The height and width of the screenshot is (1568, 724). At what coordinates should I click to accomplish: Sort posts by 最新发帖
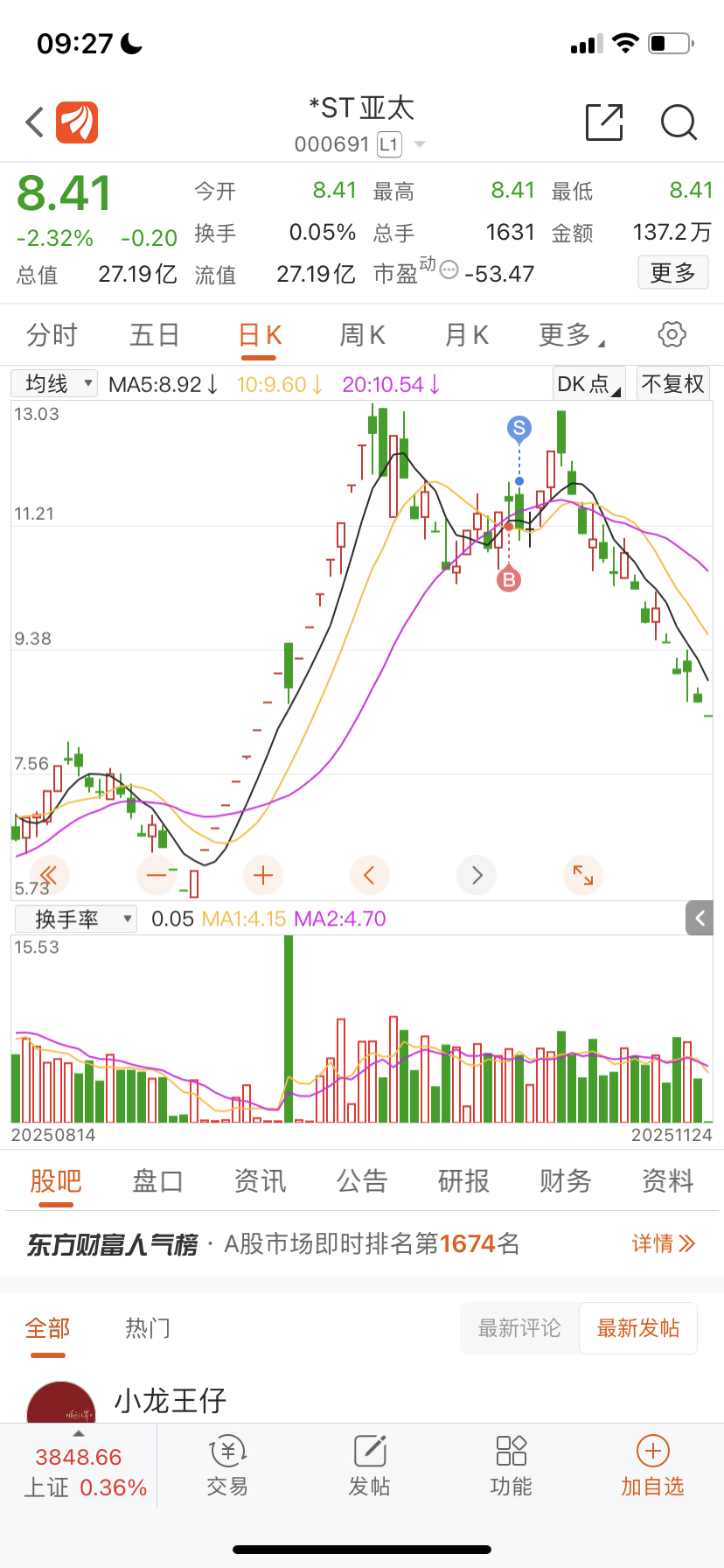638,1328
